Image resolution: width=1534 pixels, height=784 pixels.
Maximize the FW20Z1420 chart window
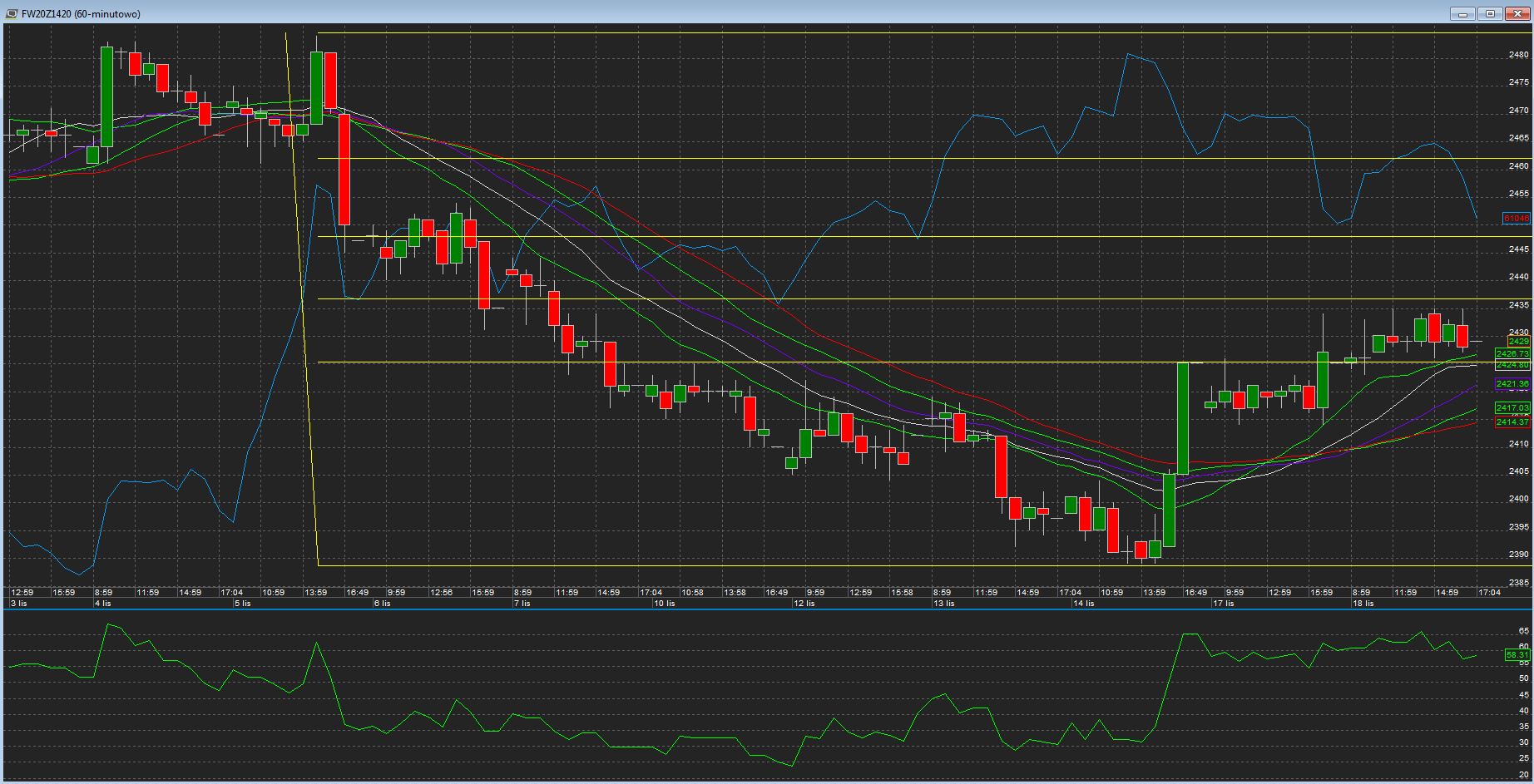click(x=1490, y=13)
